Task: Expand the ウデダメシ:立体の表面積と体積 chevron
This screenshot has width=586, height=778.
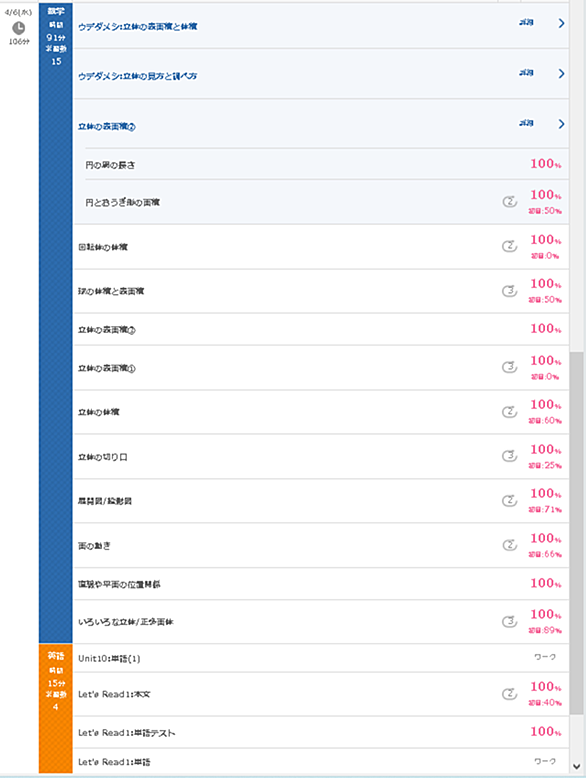Action: pyautogui.click(x=561, y=23)
